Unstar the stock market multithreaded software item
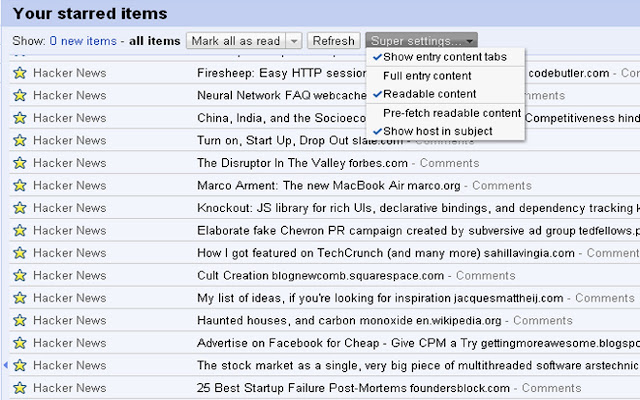 20,365
